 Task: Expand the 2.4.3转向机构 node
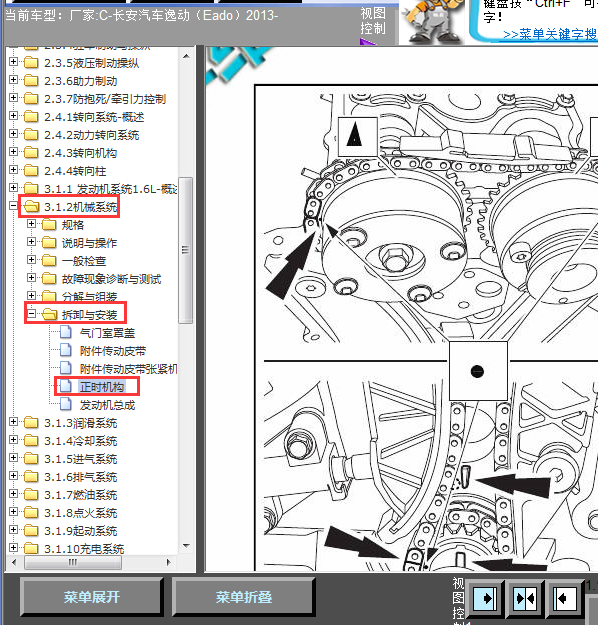pos(14,152)
